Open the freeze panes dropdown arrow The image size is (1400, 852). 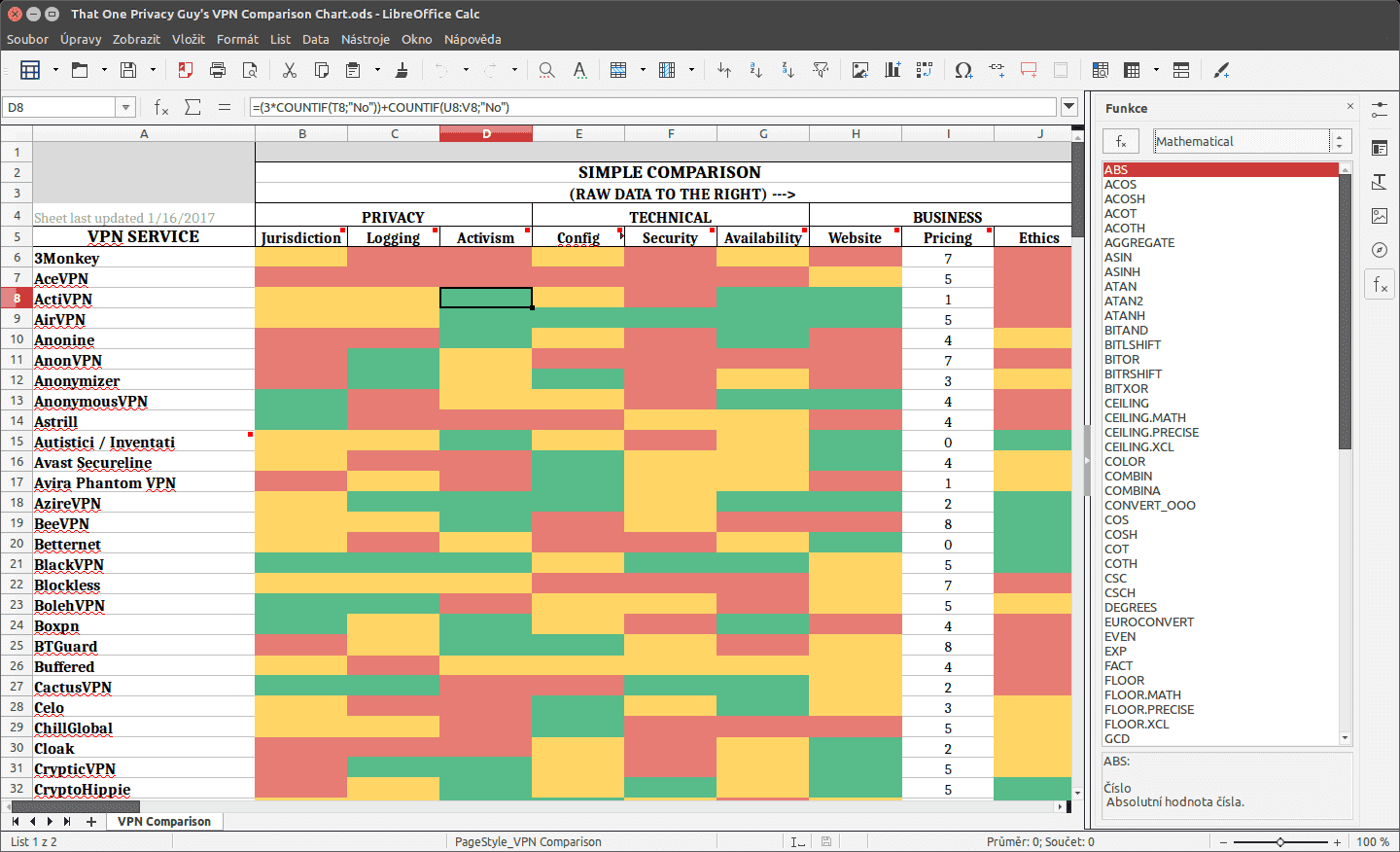pyautogui.click(x=1156, y=70)
